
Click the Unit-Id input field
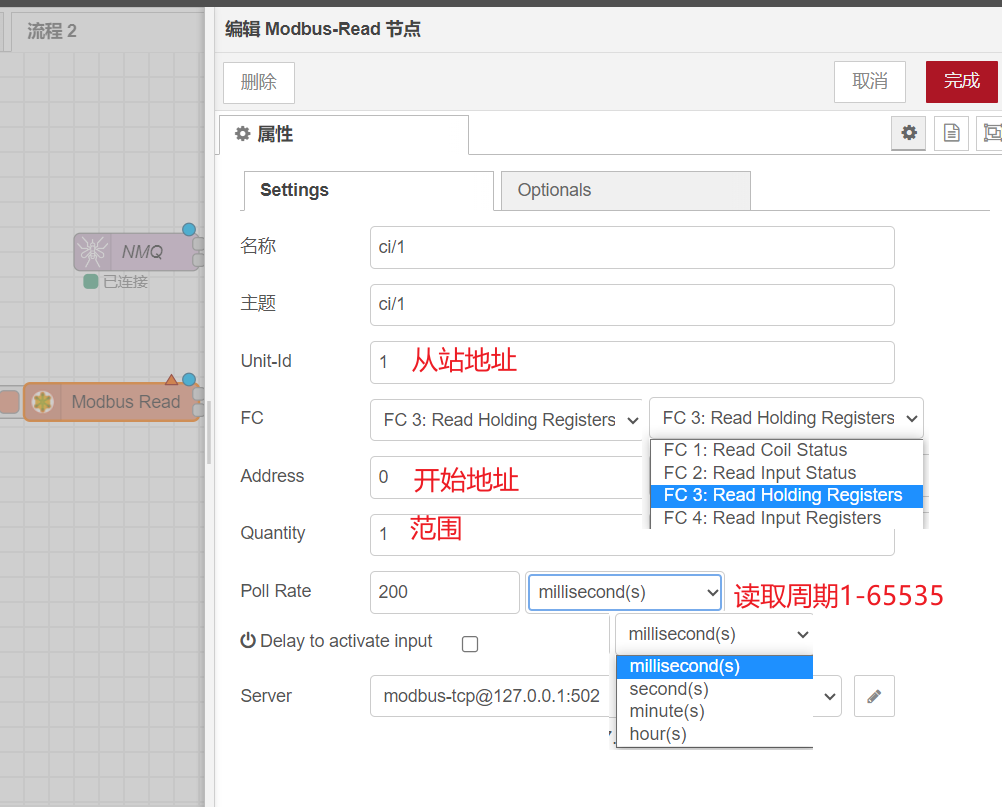click(632, 362)
